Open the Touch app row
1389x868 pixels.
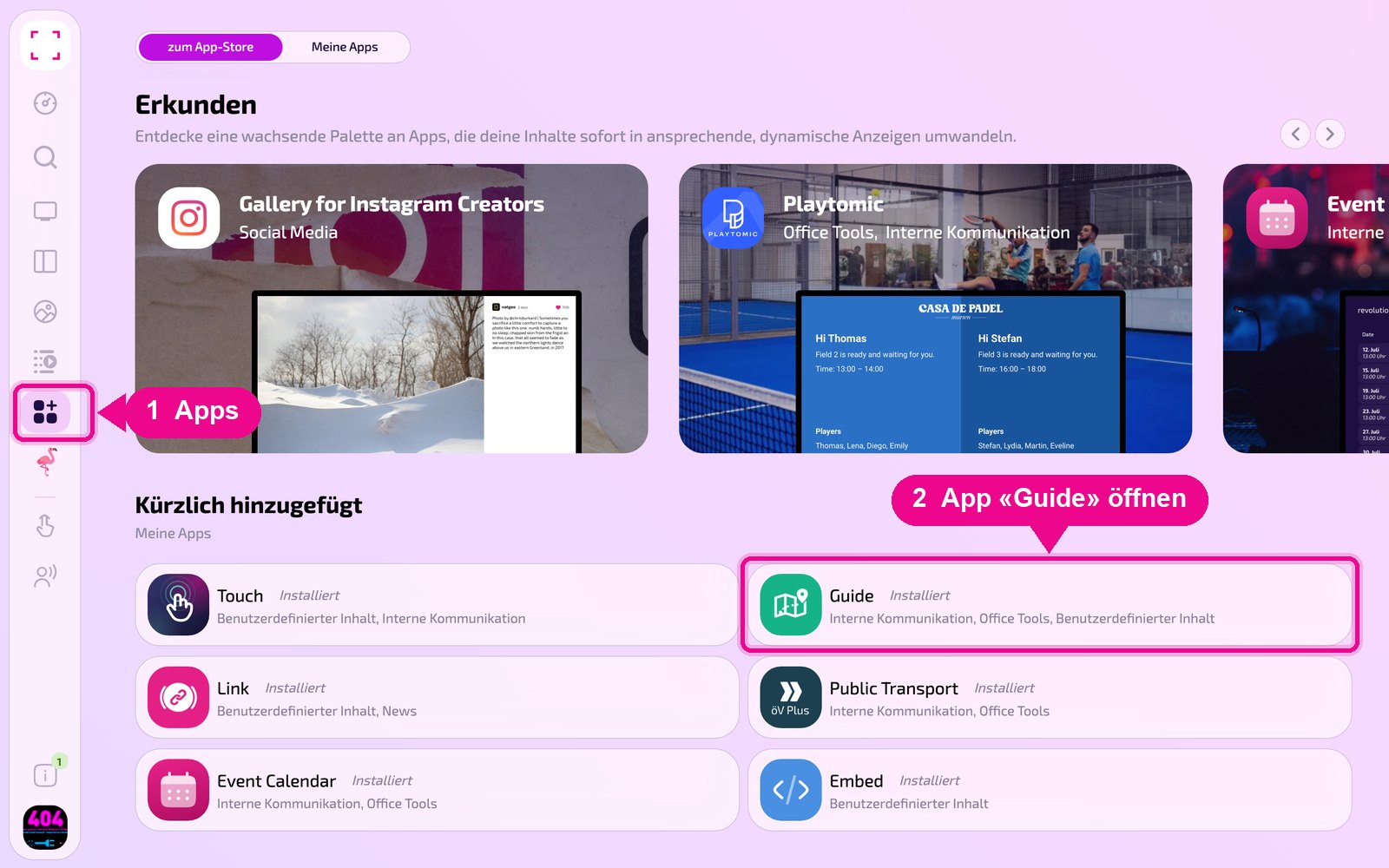437,604
